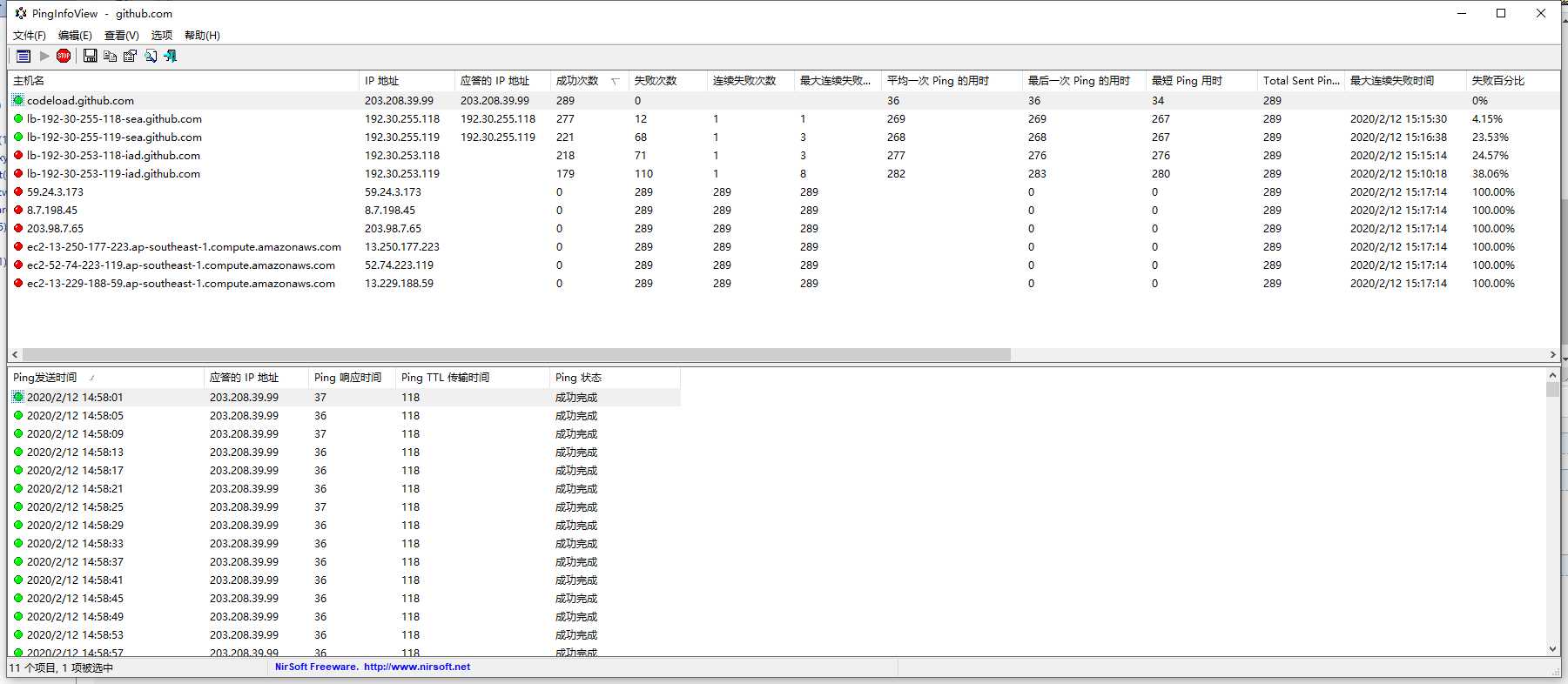The height and width of the screenshot is (684, 1568).
Task: Click the green dot of ping 14:58:05
Action: pos(18,415)
